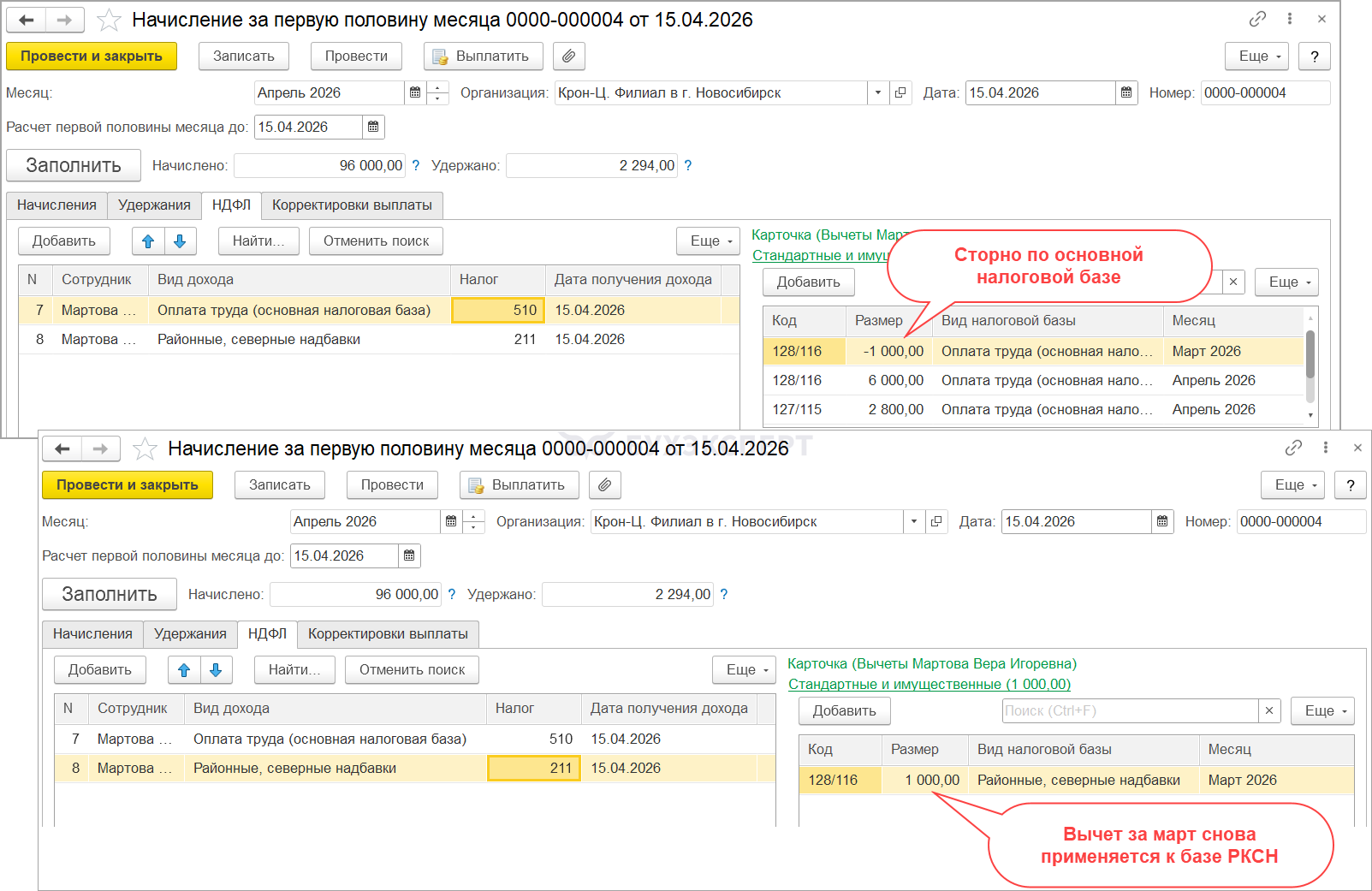
Task: Focus the Поиск (Ctrl+F) search field
Action: click(1130, 710)
